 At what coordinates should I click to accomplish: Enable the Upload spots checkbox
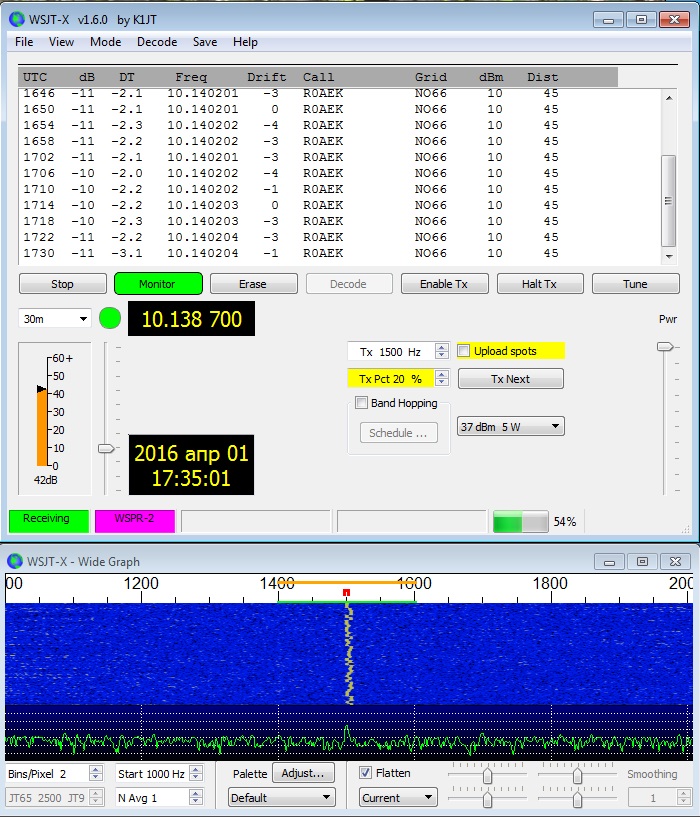pyautogui.click(x=463, y=351)
